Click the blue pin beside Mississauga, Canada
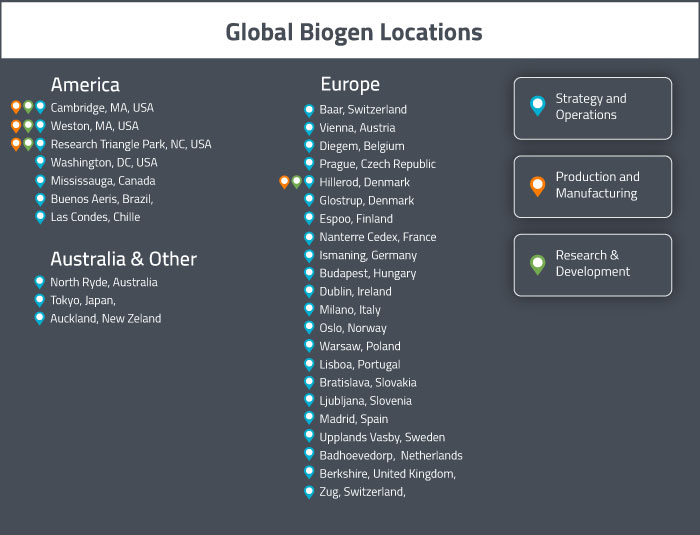This screenshot has width=700, height=535. 40,181
